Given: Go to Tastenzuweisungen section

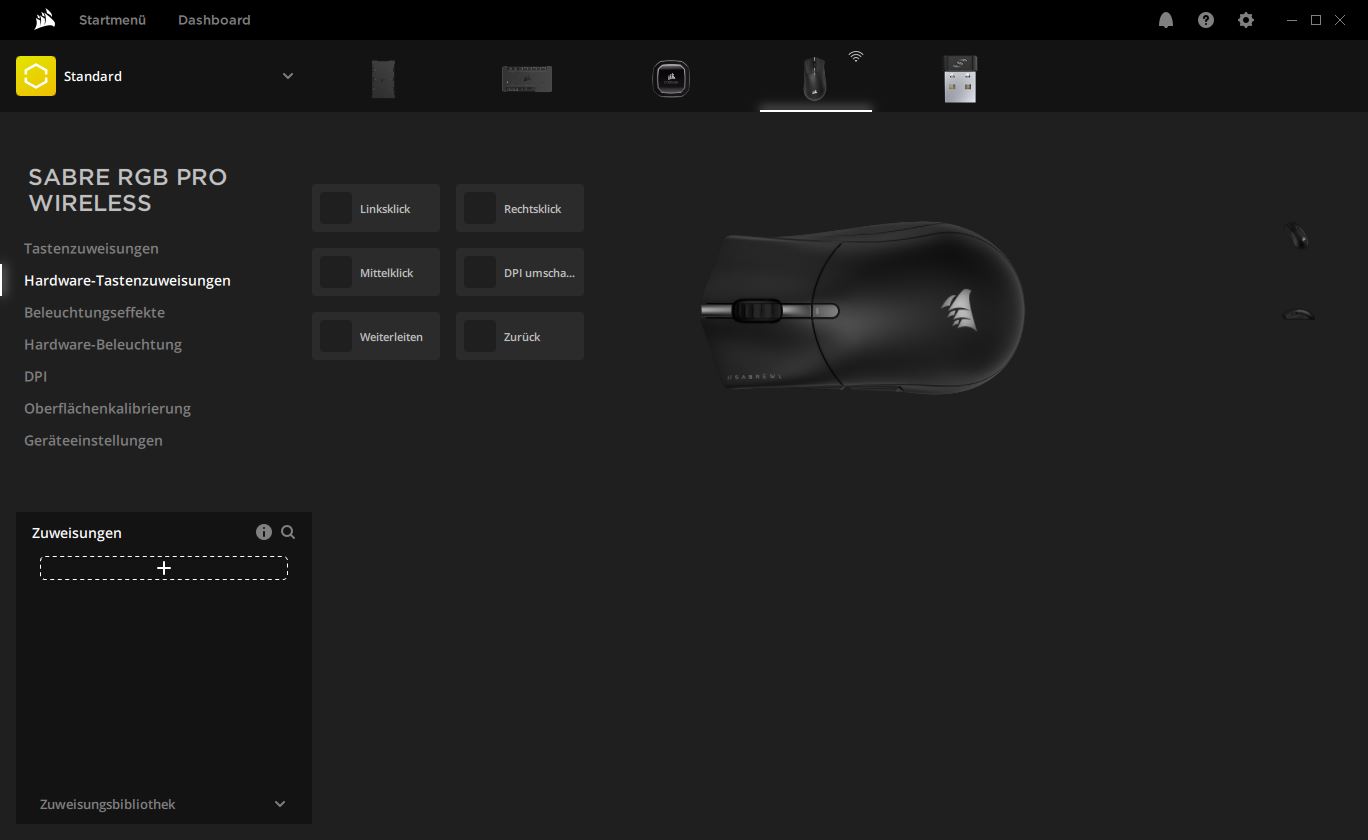Looking at the screenshot, I should click(91, 248).
